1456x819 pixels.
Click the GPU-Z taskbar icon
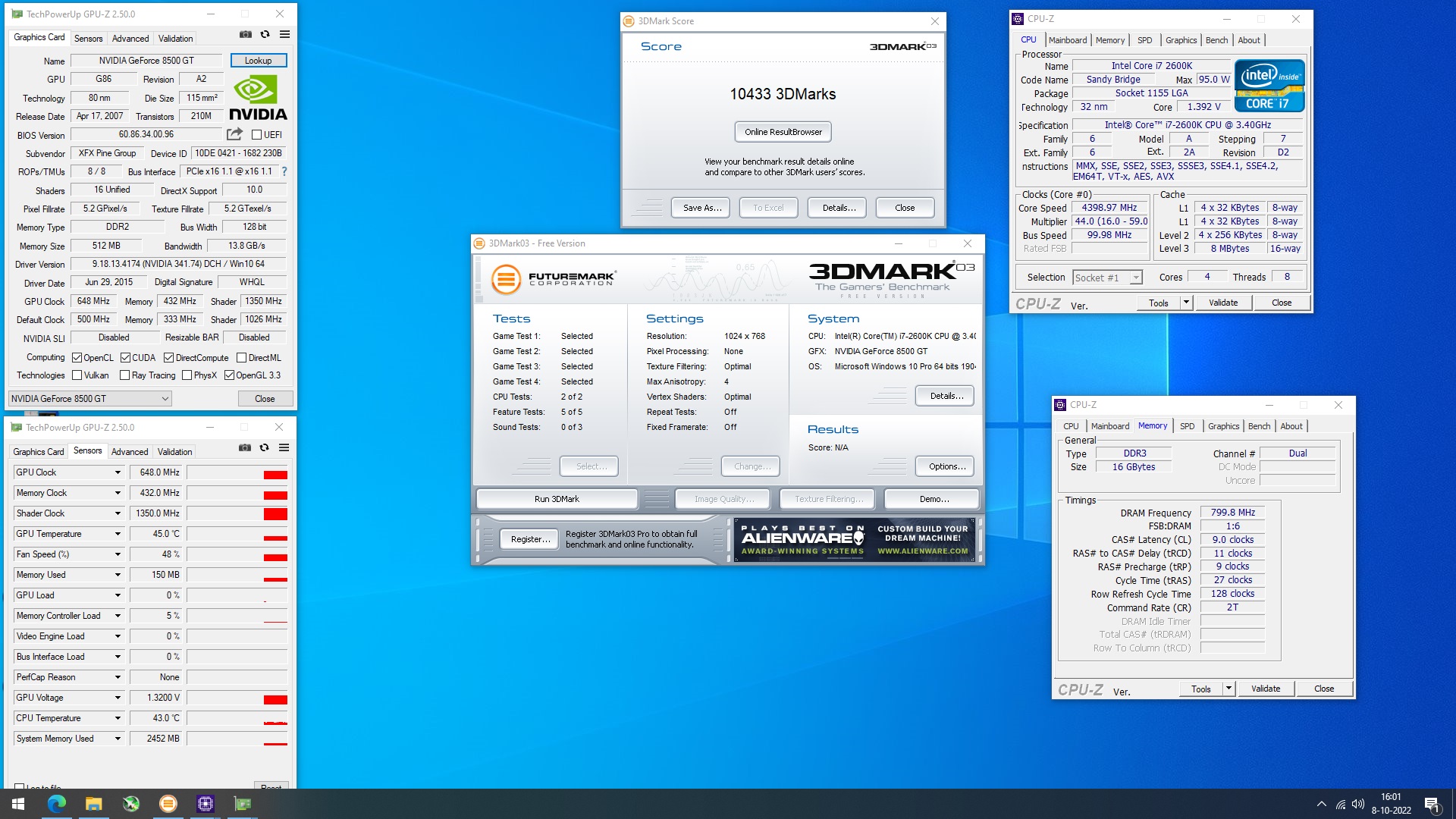pyautogui.click(x=242, y=804)
